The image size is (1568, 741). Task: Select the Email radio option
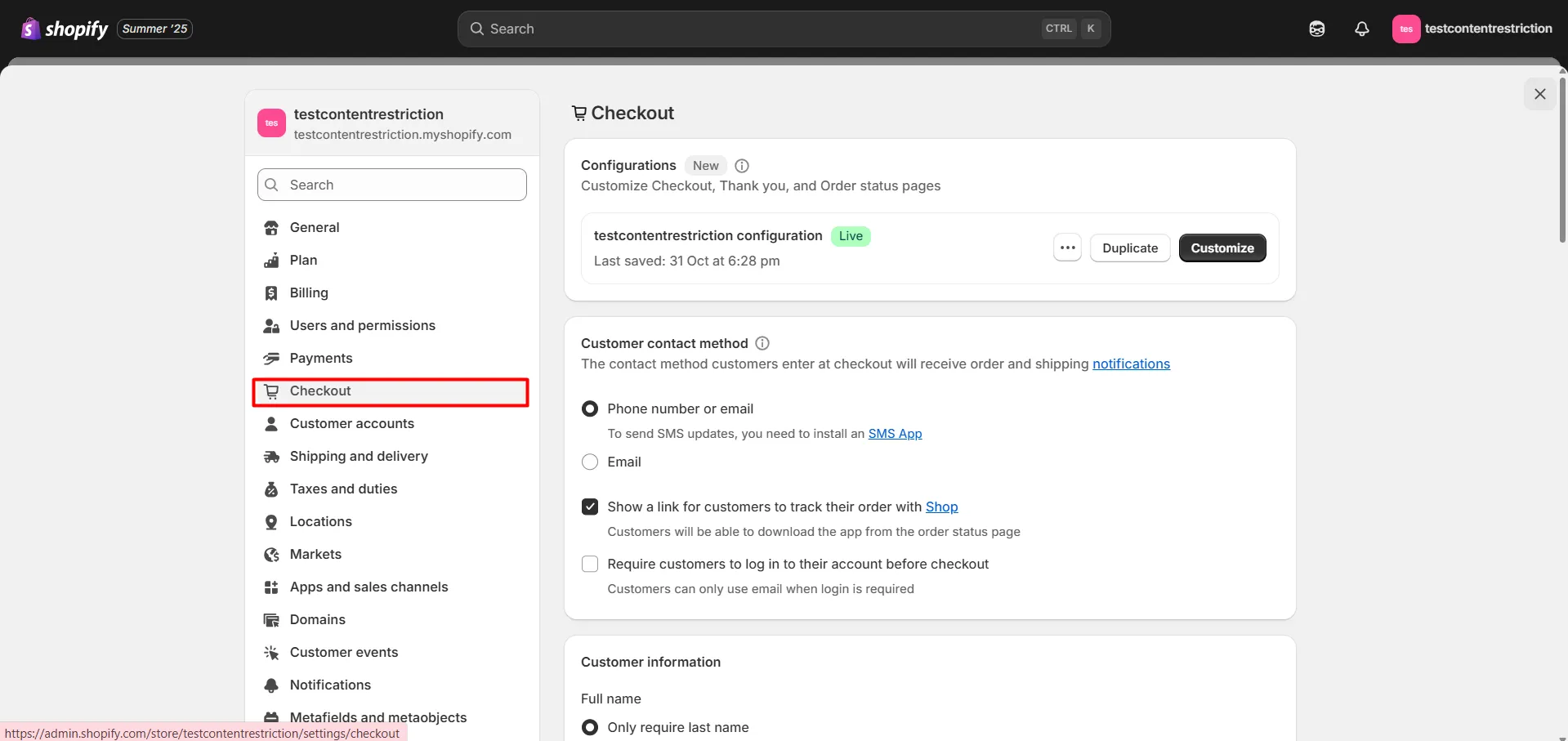tap(590, 462)
